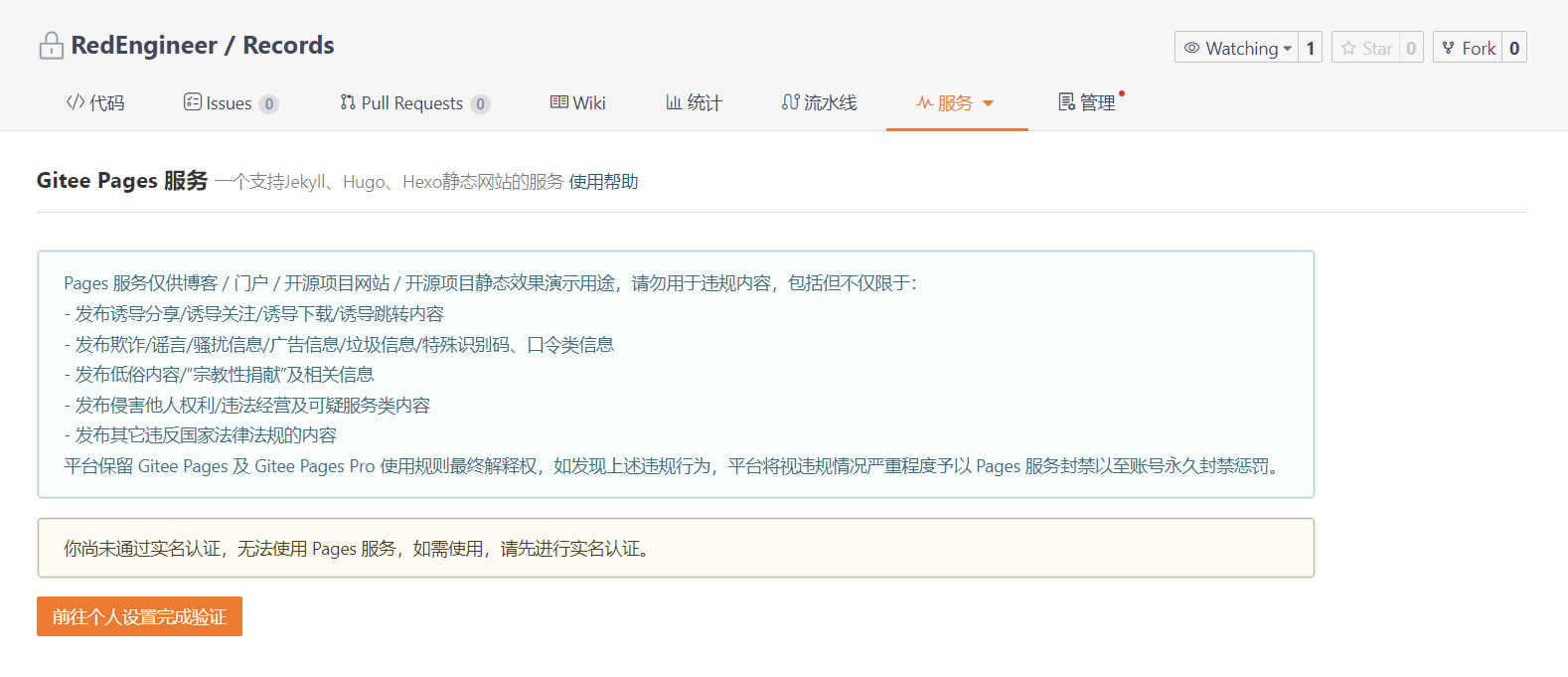Open the 服务 tab

pyautogui.click(x=955, y=103)
